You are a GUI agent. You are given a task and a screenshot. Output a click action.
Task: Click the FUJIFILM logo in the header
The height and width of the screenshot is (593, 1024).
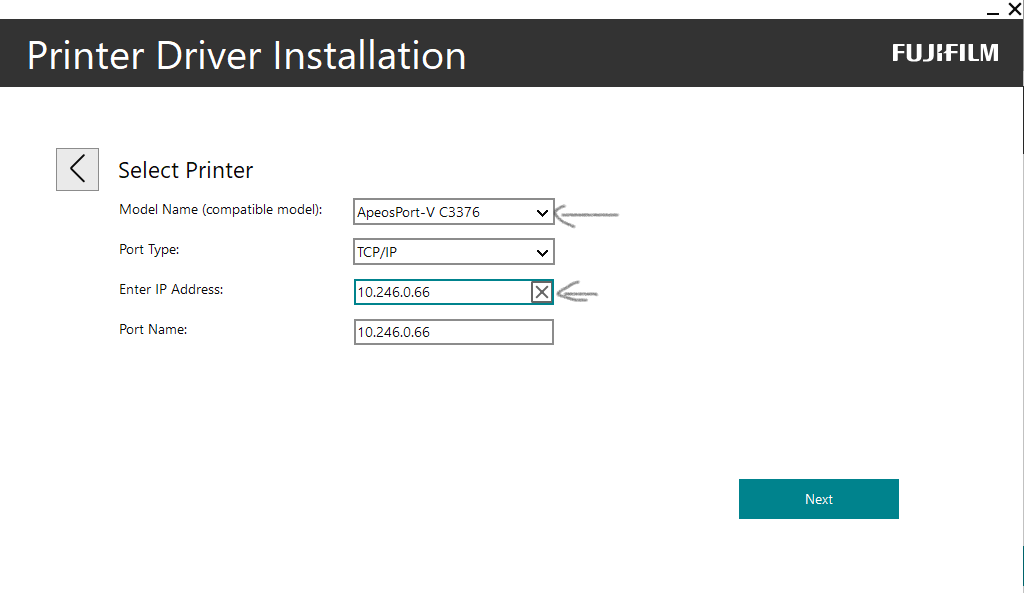tap(945, 53)
